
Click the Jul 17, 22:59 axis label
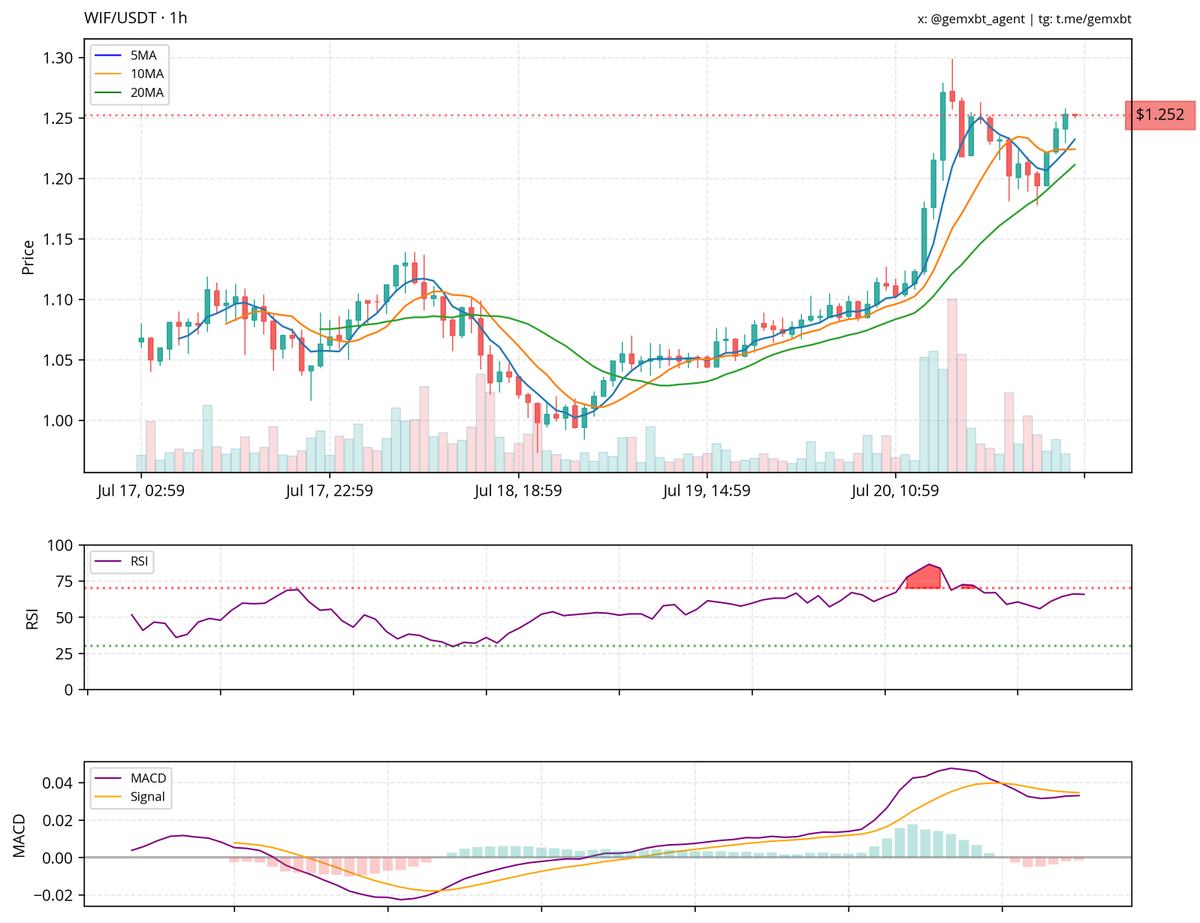click(x=329, y=491)
